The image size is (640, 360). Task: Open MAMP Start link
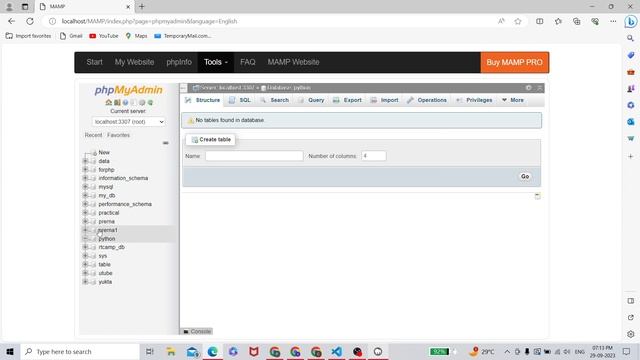tap(94, 62)
